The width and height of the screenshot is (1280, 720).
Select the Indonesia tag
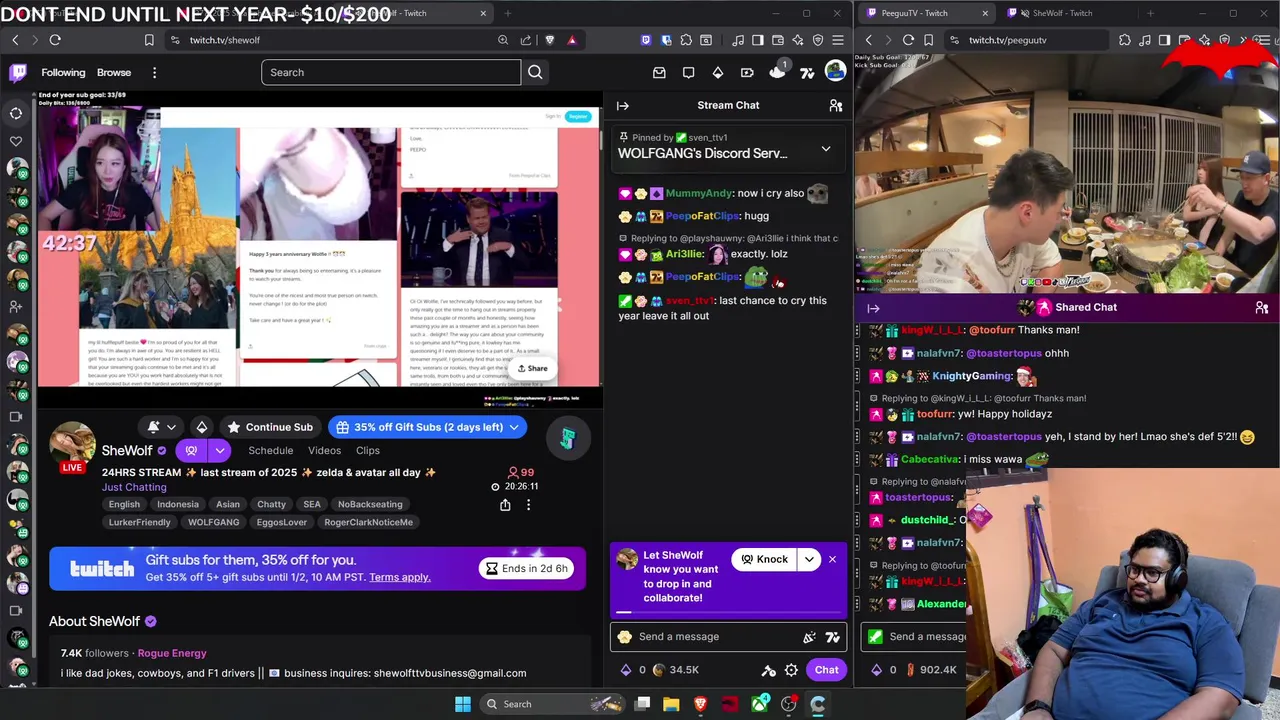(178, 504)
